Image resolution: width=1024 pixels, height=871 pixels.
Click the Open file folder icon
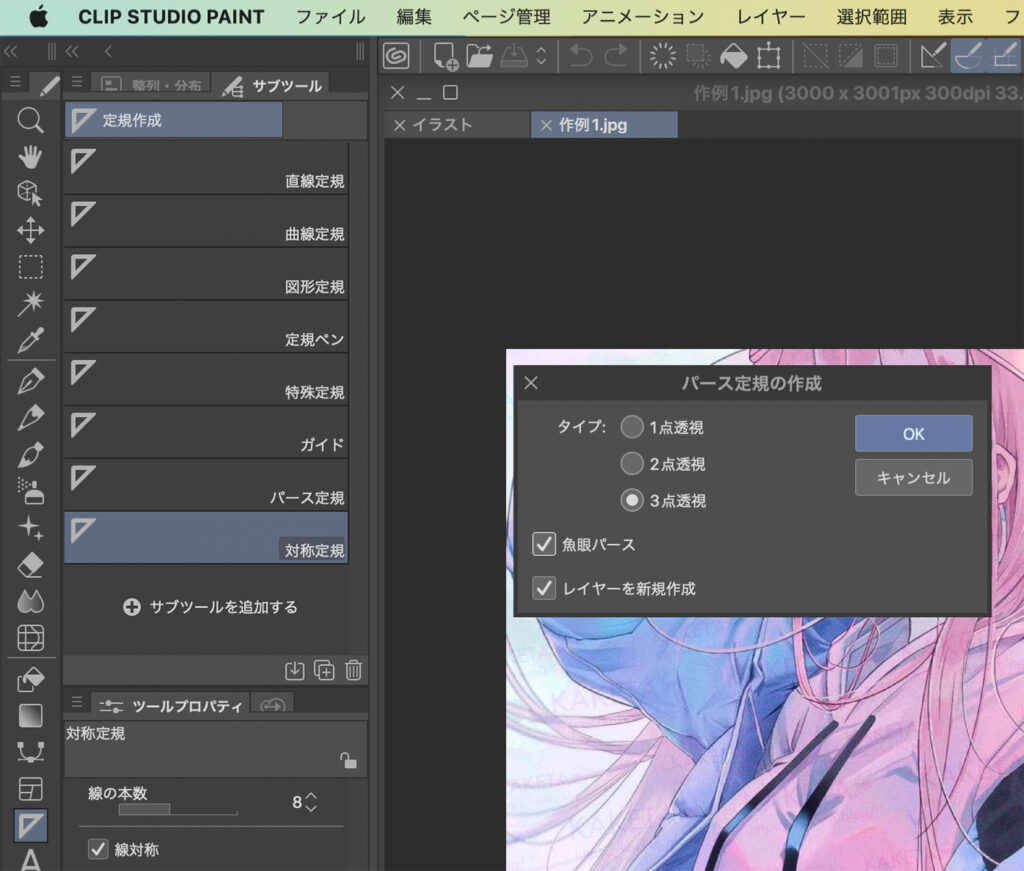pos(479,55)
